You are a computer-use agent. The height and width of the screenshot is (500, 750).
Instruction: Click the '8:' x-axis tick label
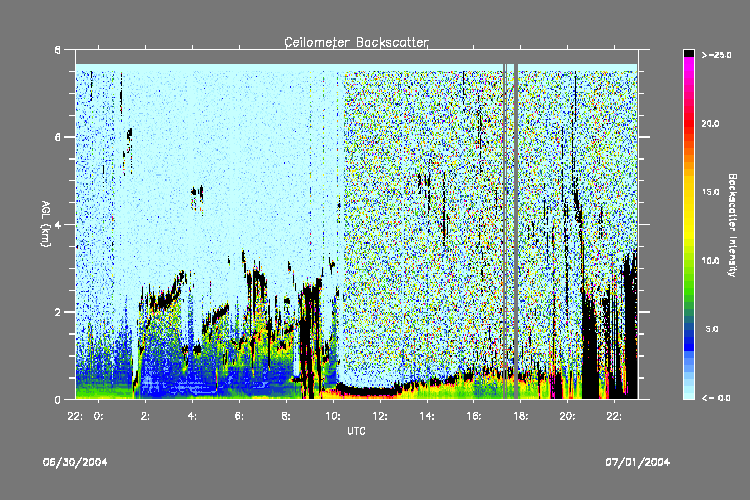(x=286, y=416)
